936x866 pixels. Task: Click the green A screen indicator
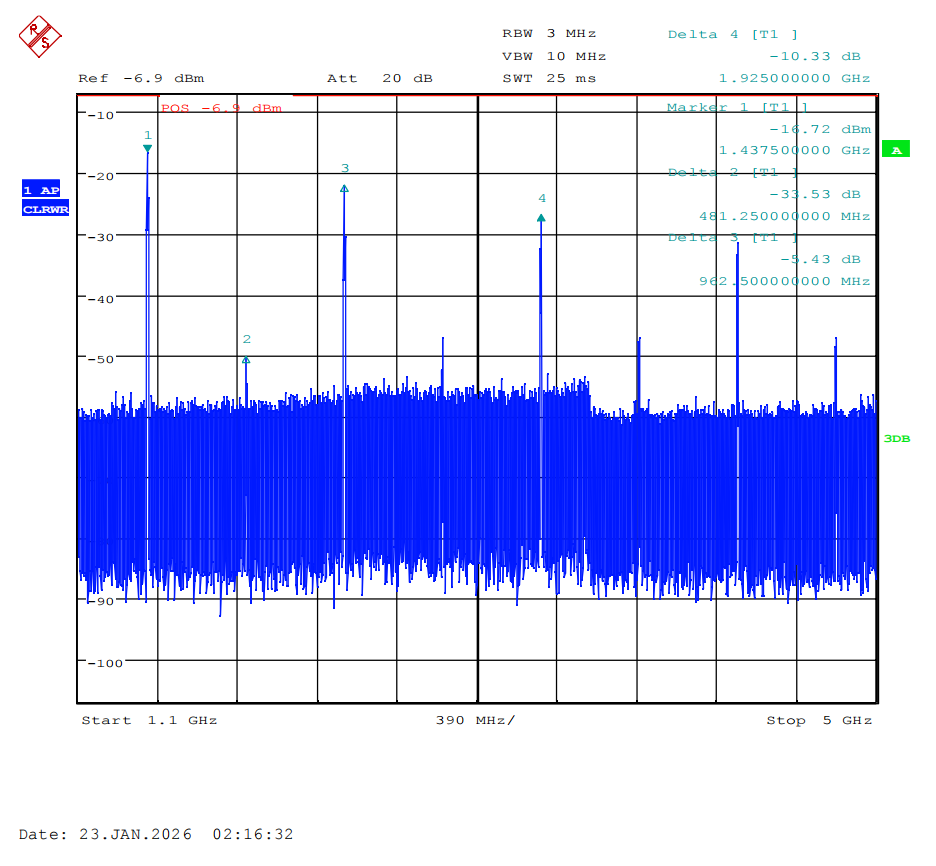point(895,150)
